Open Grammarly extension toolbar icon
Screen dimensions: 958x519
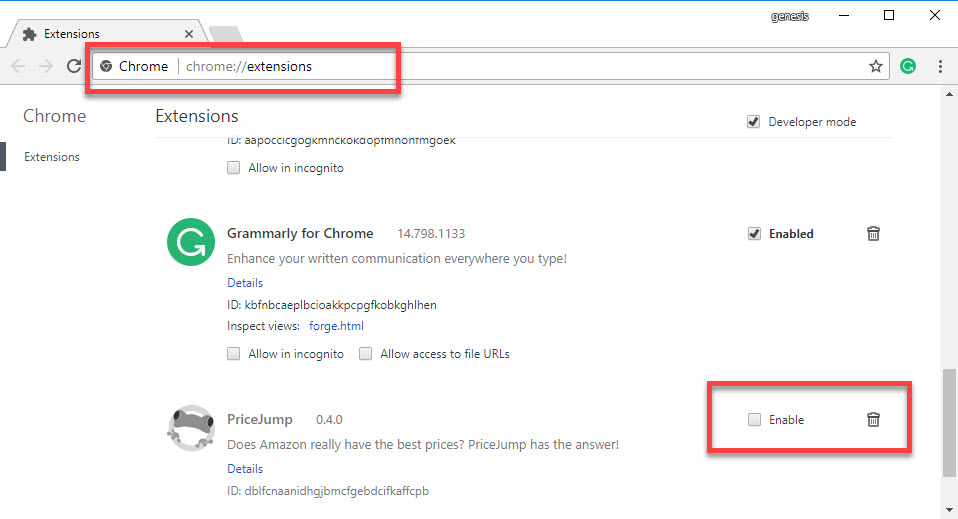(908, 66)
